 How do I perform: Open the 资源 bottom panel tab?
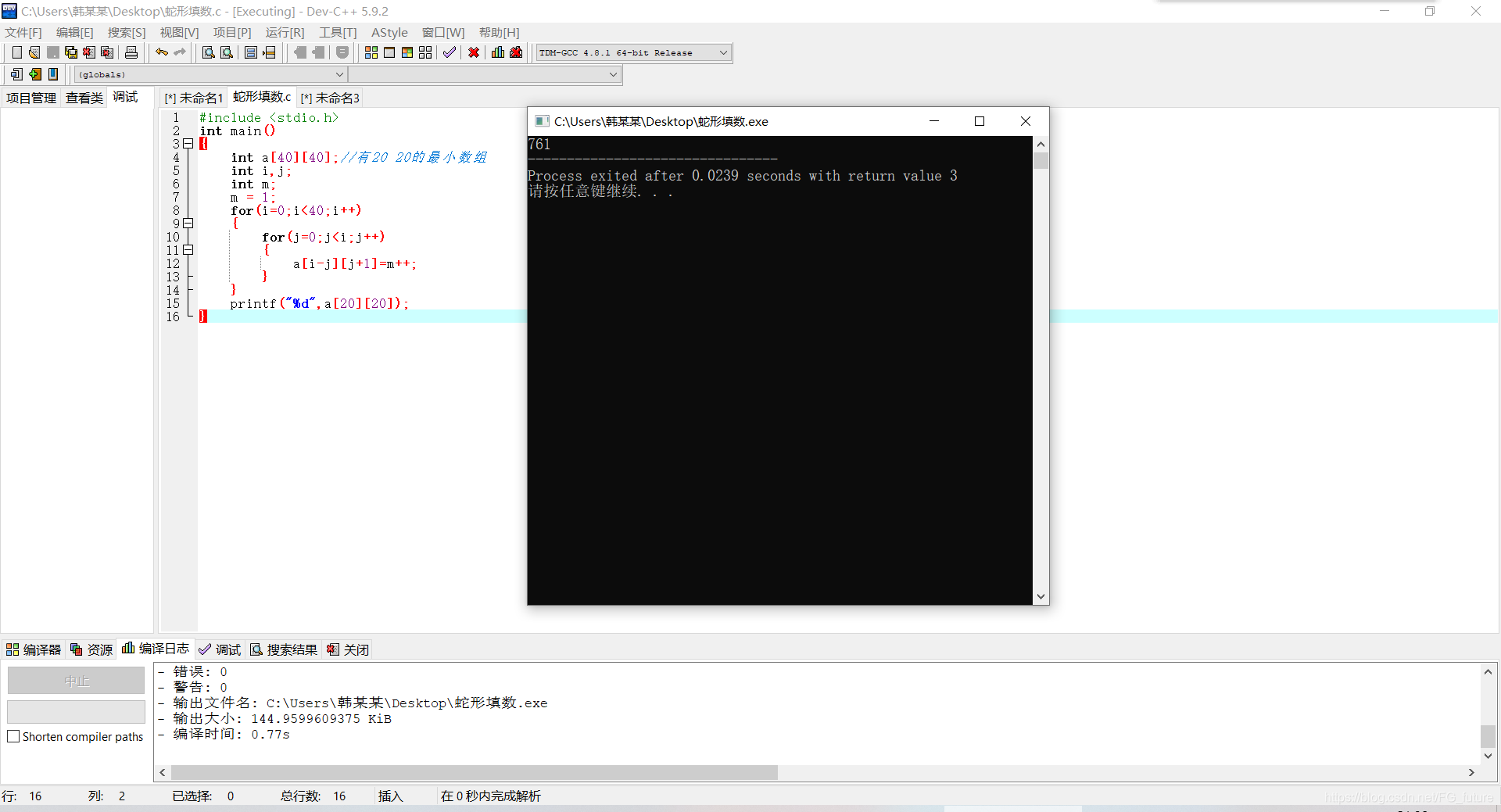tap(91, 649)
